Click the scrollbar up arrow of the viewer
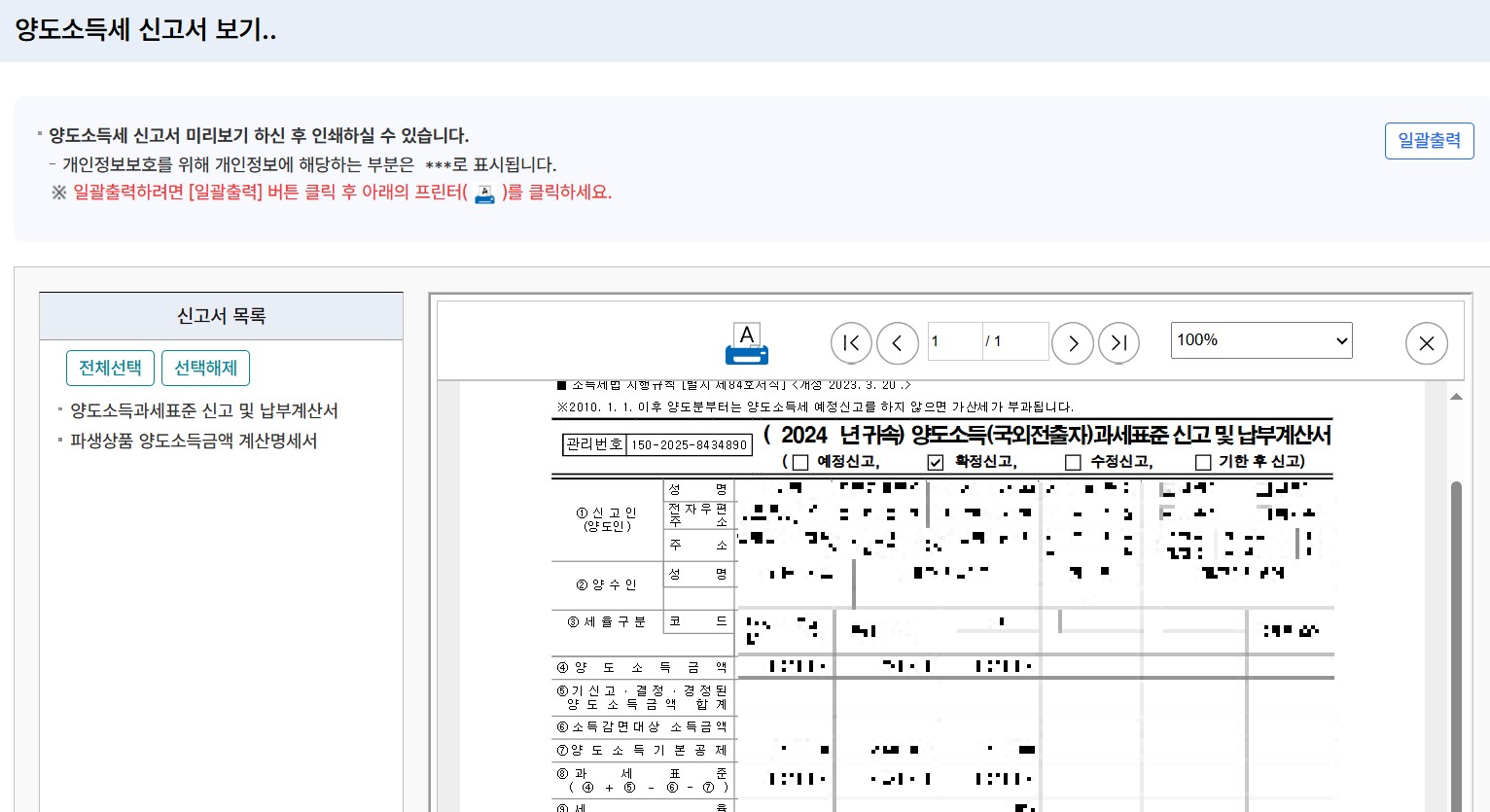This screenshot has width=1490, height=812. (1456, 395)
